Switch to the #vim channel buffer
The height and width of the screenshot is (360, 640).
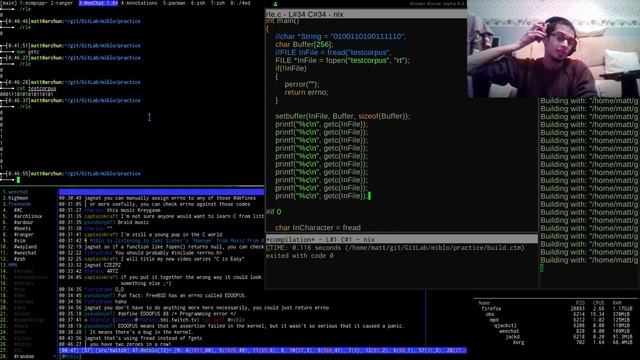point(20,241)
